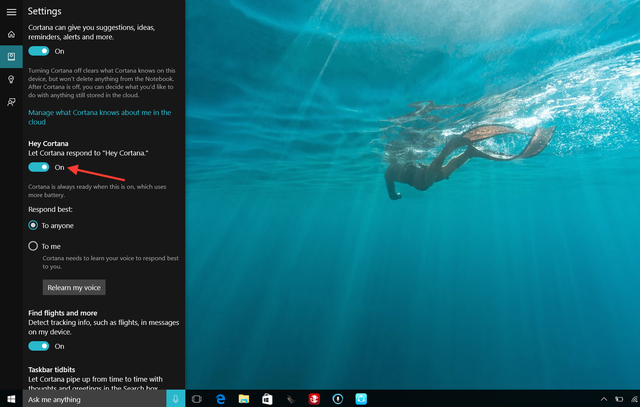Click the dark pen-like taskbar icon
Screen dimensions: 640x407
[291, 399]
